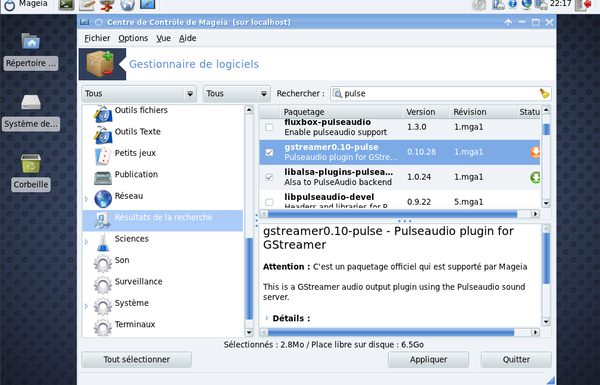The height and width of the screenshot is (385, 600).
Task: Open the Options menu
Action: [x=133, y=38]
